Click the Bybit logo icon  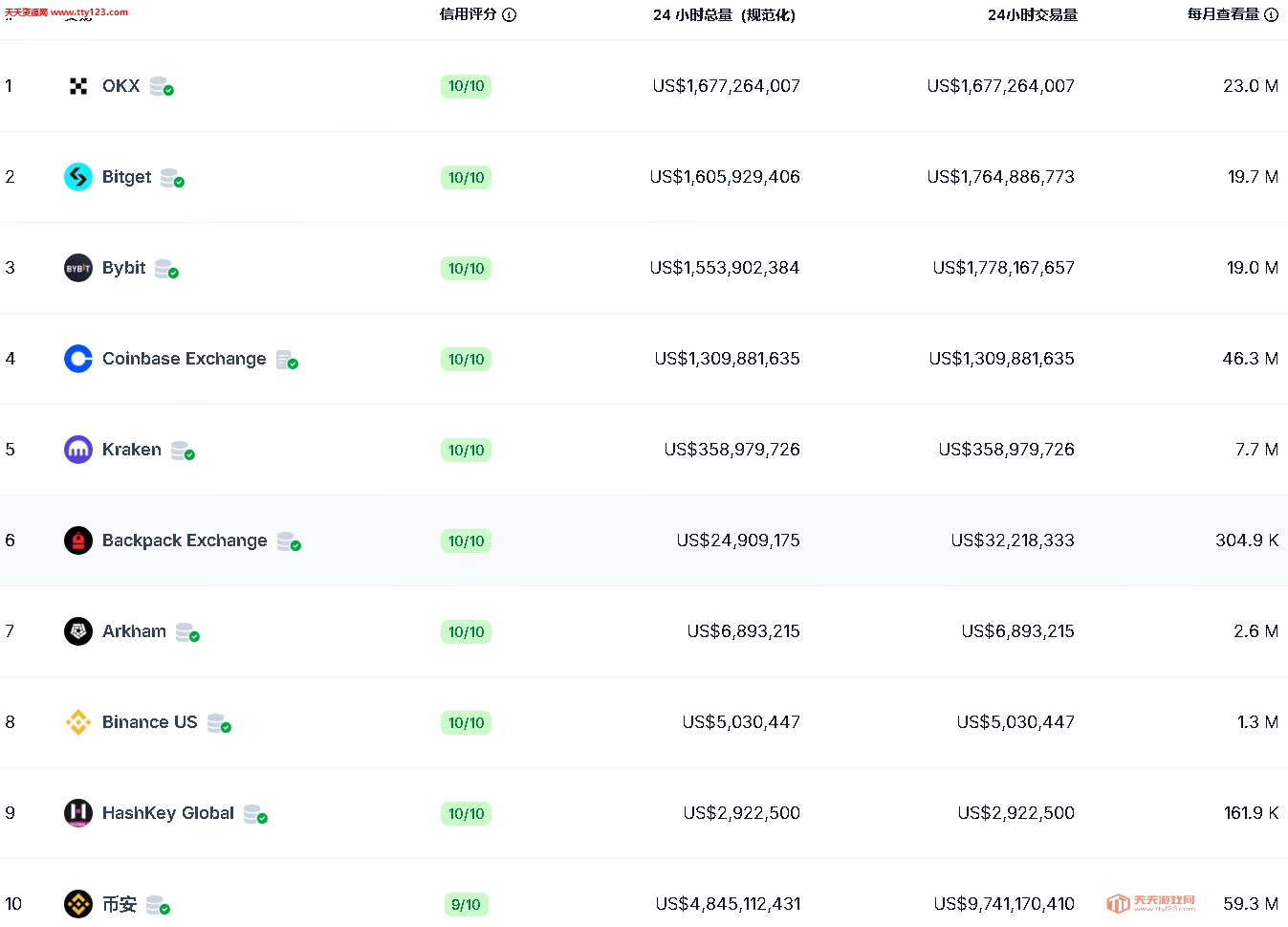78,268
